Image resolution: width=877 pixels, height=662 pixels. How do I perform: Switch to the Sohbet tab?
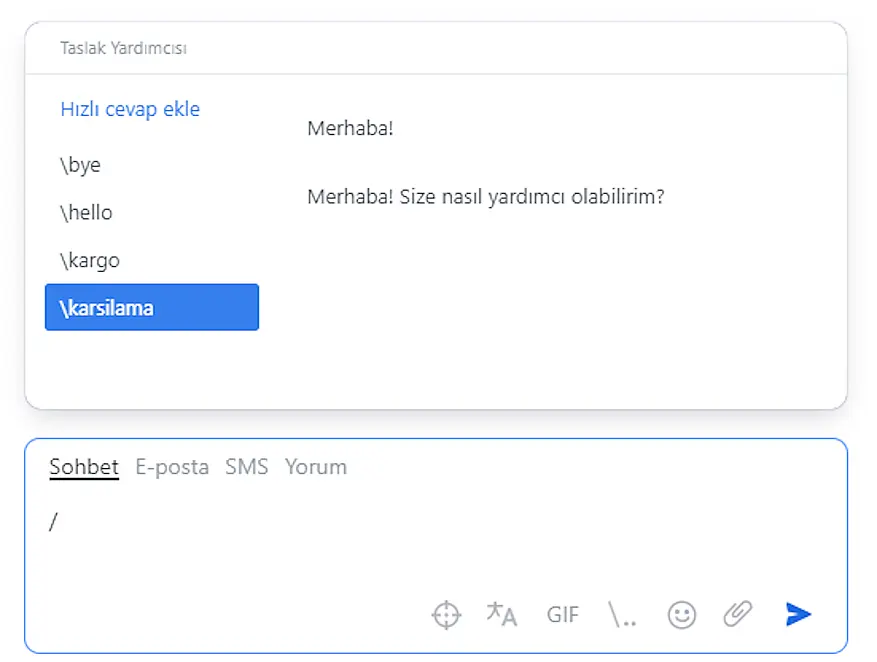point(84,467)
